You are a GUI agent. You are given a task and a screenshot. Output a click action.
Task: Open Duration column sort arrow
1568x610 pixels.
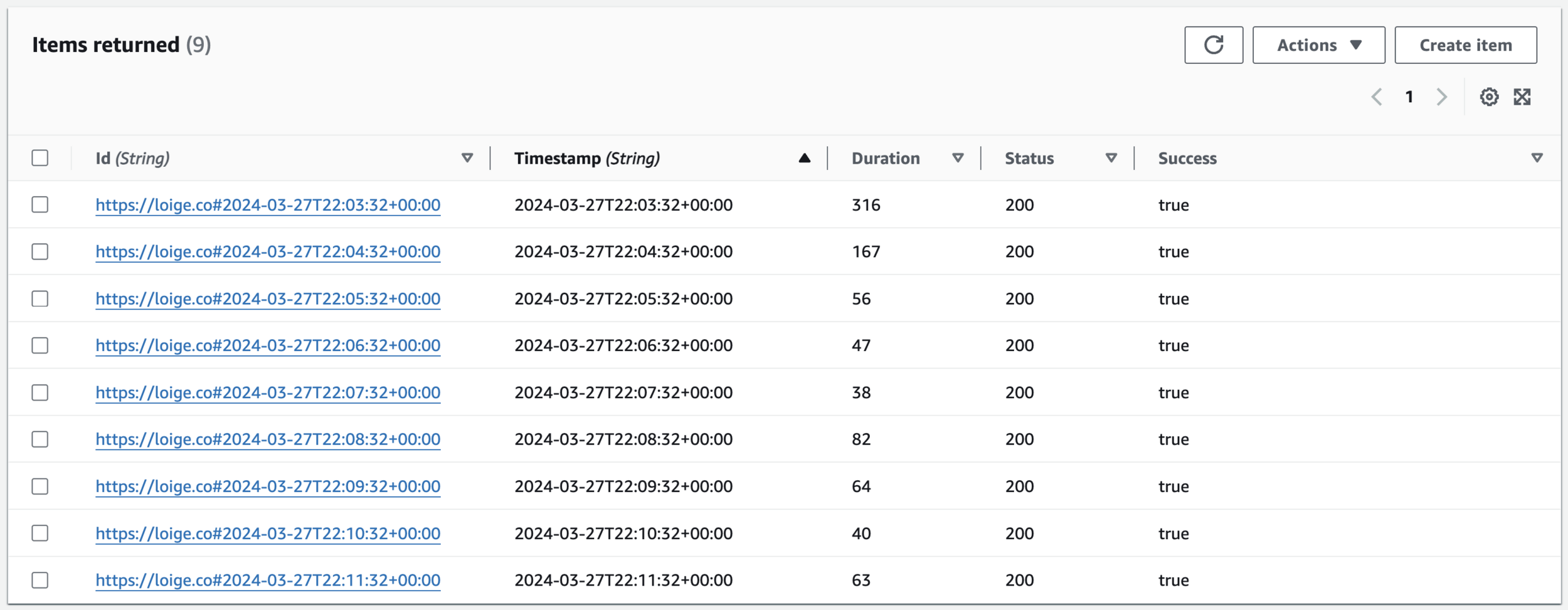[958, 158]
